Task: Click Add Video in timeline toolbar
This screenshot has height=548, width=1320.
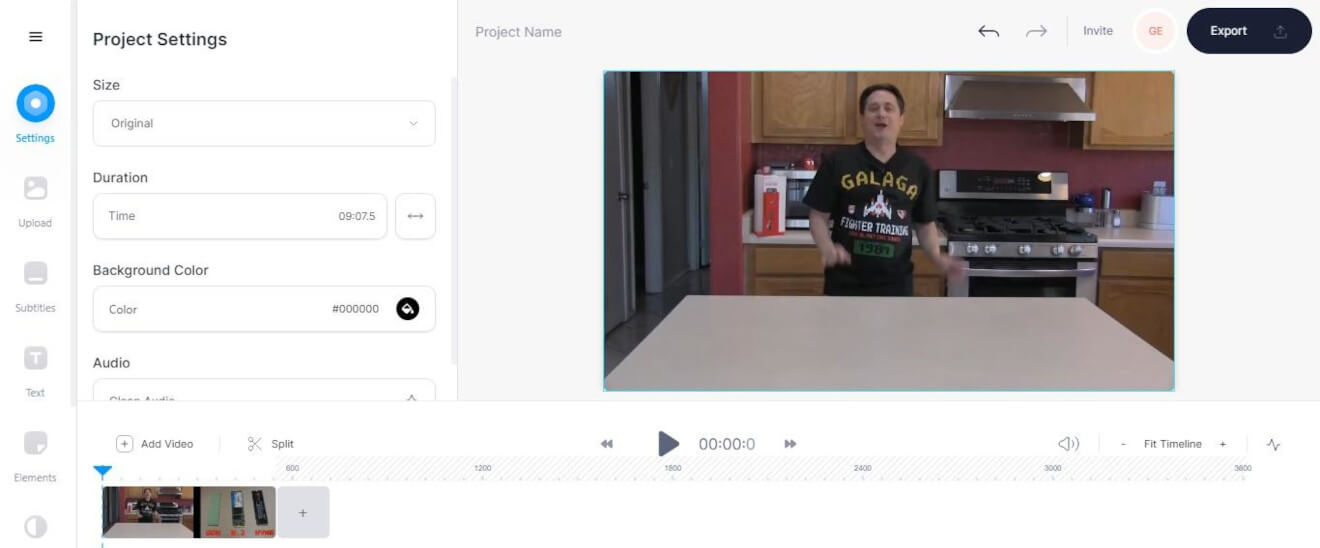Action: point(155,444)
